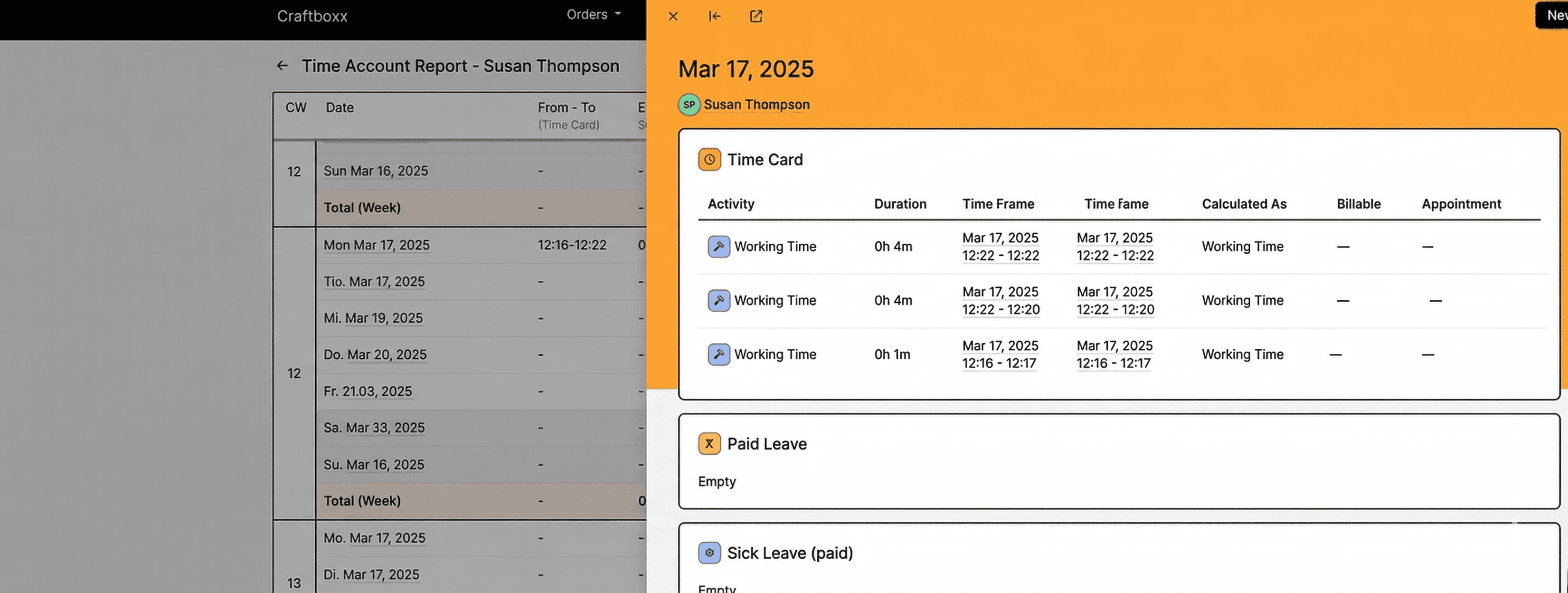Go back from Time Account Report
Viewport: 1568px width, 593px height.
(x=282, y=66)
